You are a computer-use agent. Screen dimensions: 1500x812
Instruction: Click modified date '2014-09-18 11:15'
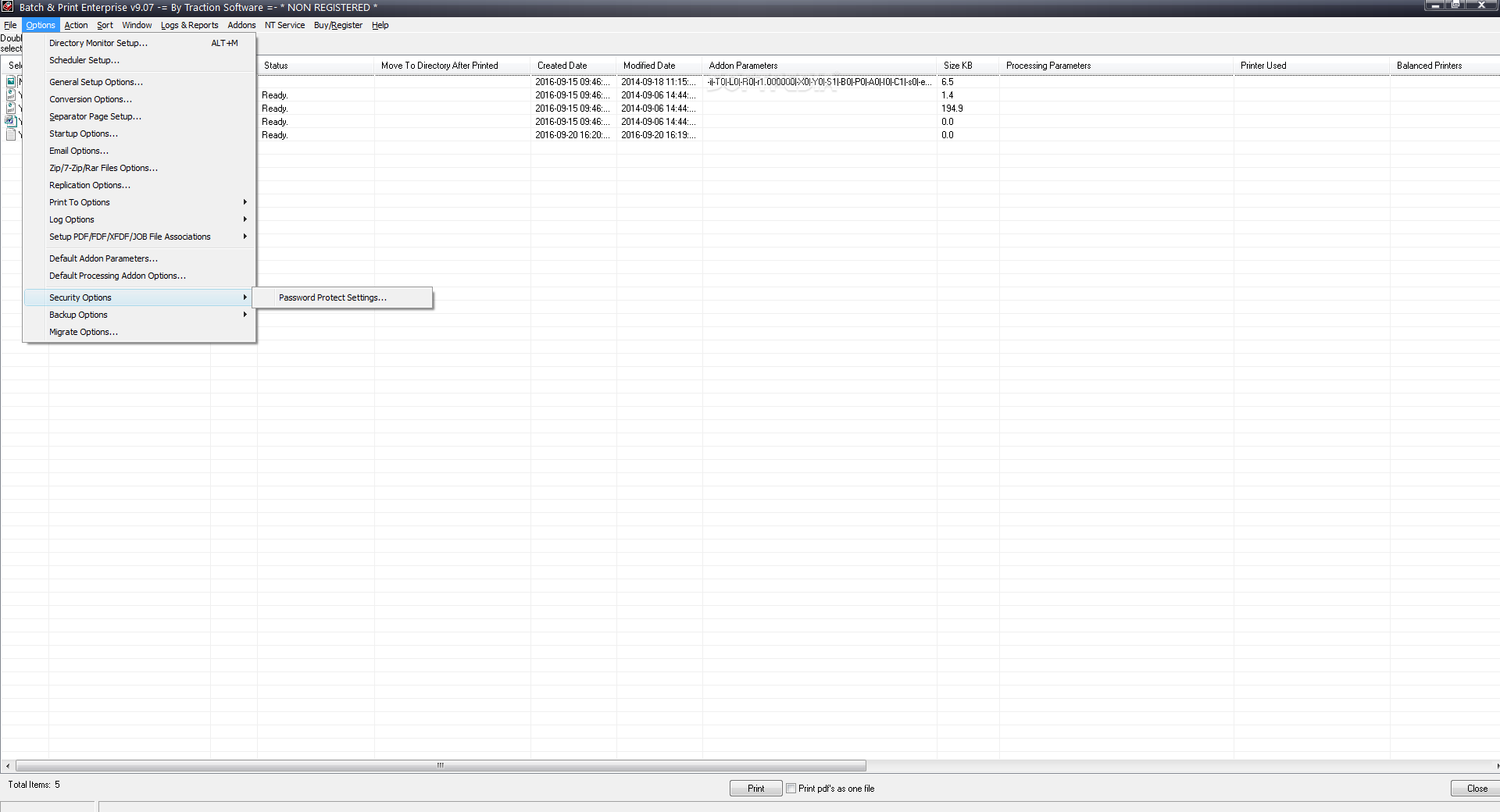click(x=658, y=82)
